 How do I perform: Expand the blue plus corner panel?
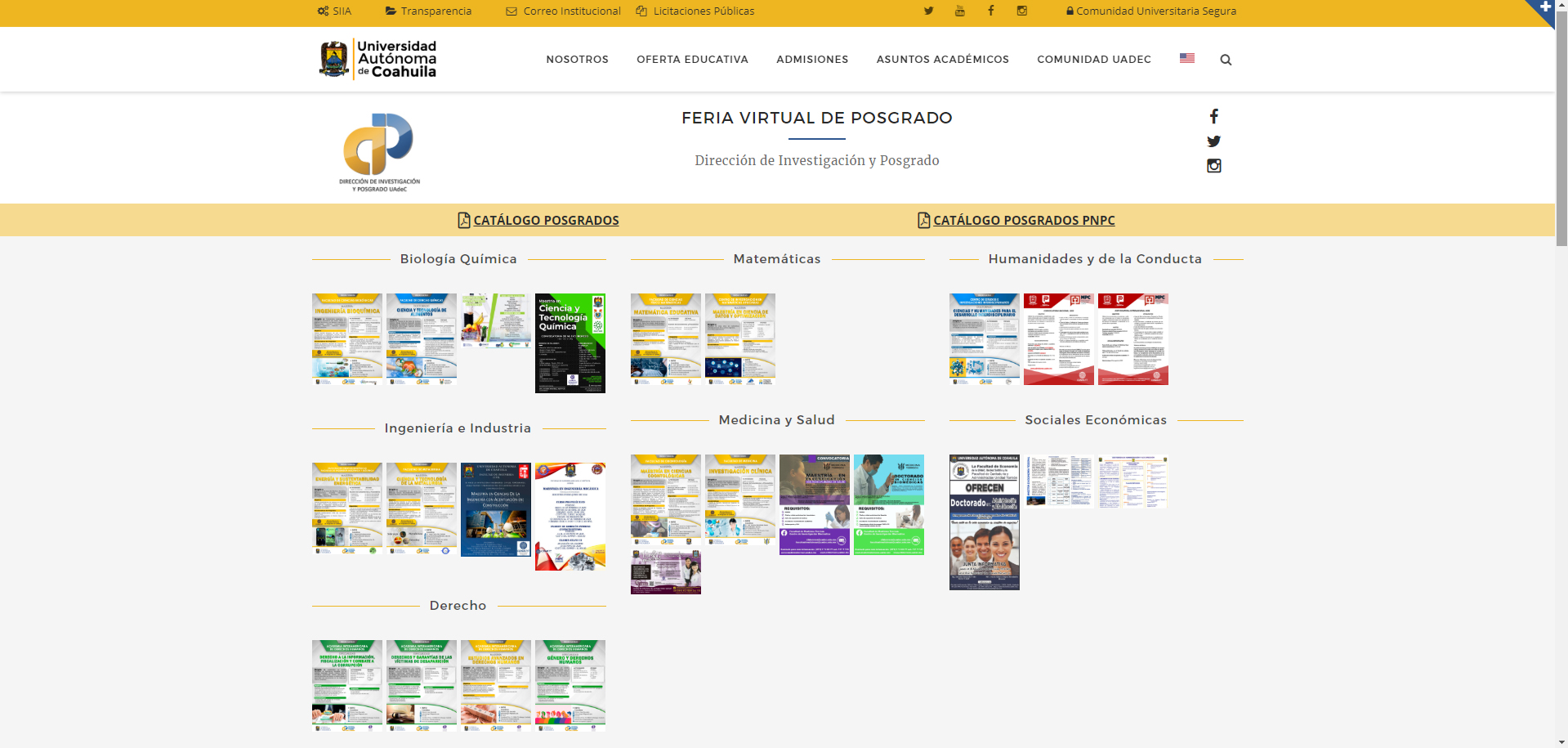click(1544, 8)
